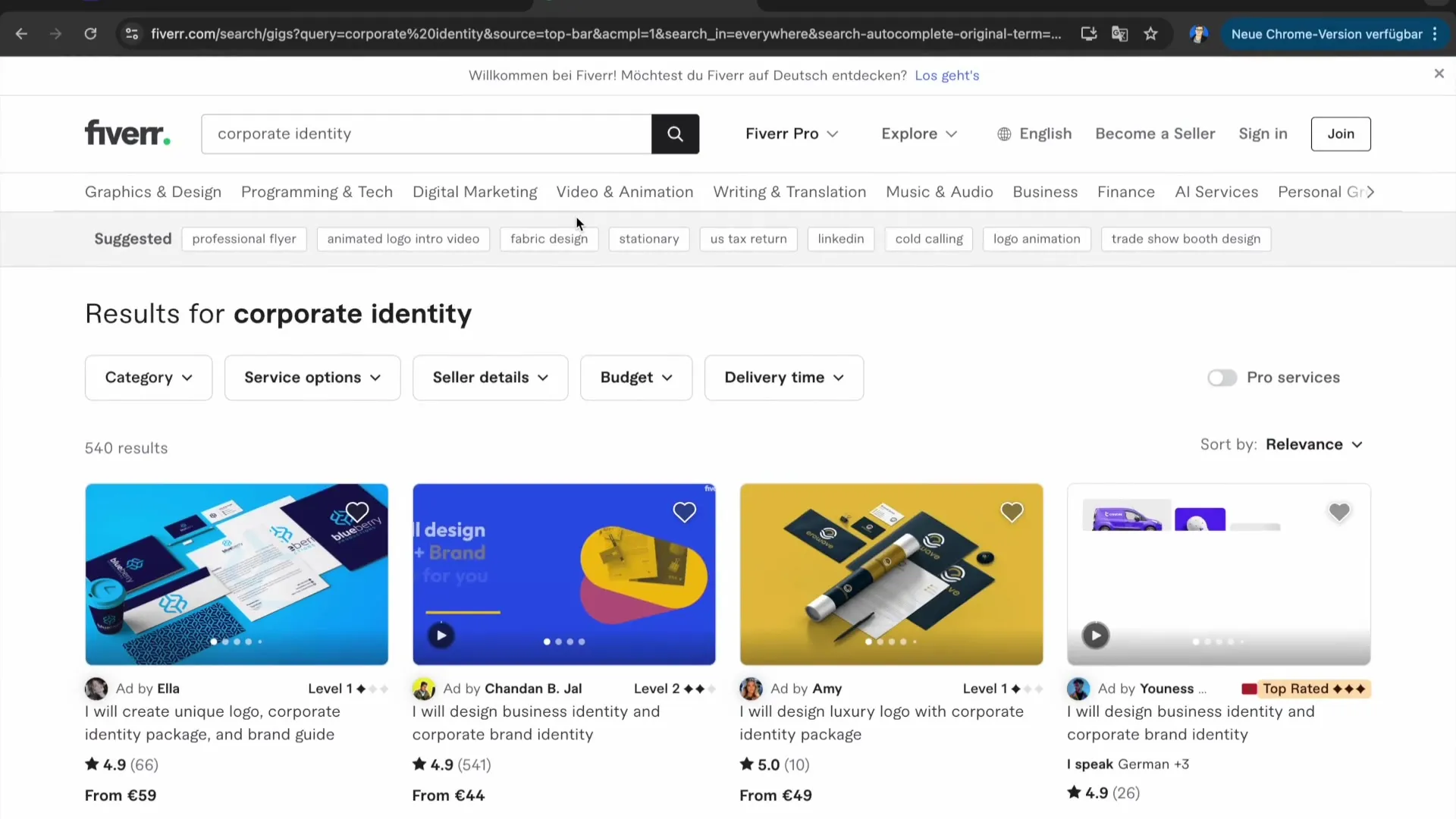Open Chrome translate page icon
This screenshot has height=819, width=1456.
pyautogui.click(x=1119, y=34)
